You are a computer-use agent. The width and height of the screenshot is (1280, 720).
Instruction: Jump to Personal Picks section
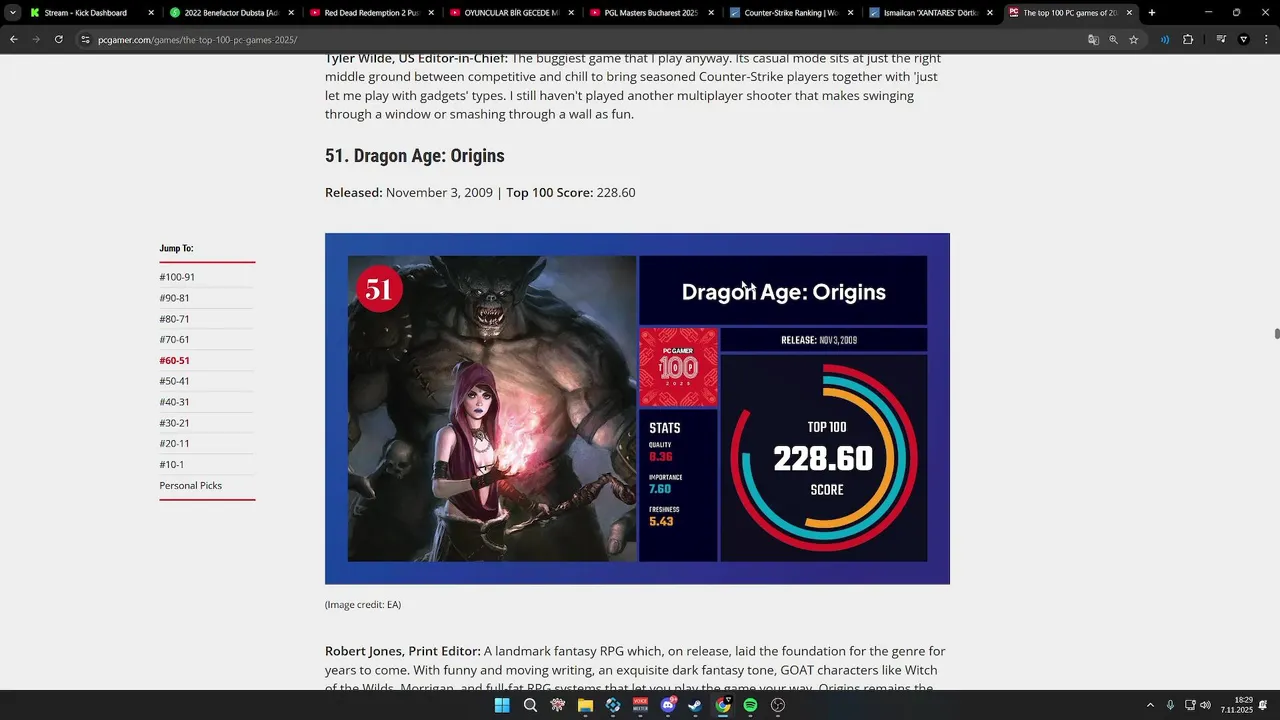(190, 486)
